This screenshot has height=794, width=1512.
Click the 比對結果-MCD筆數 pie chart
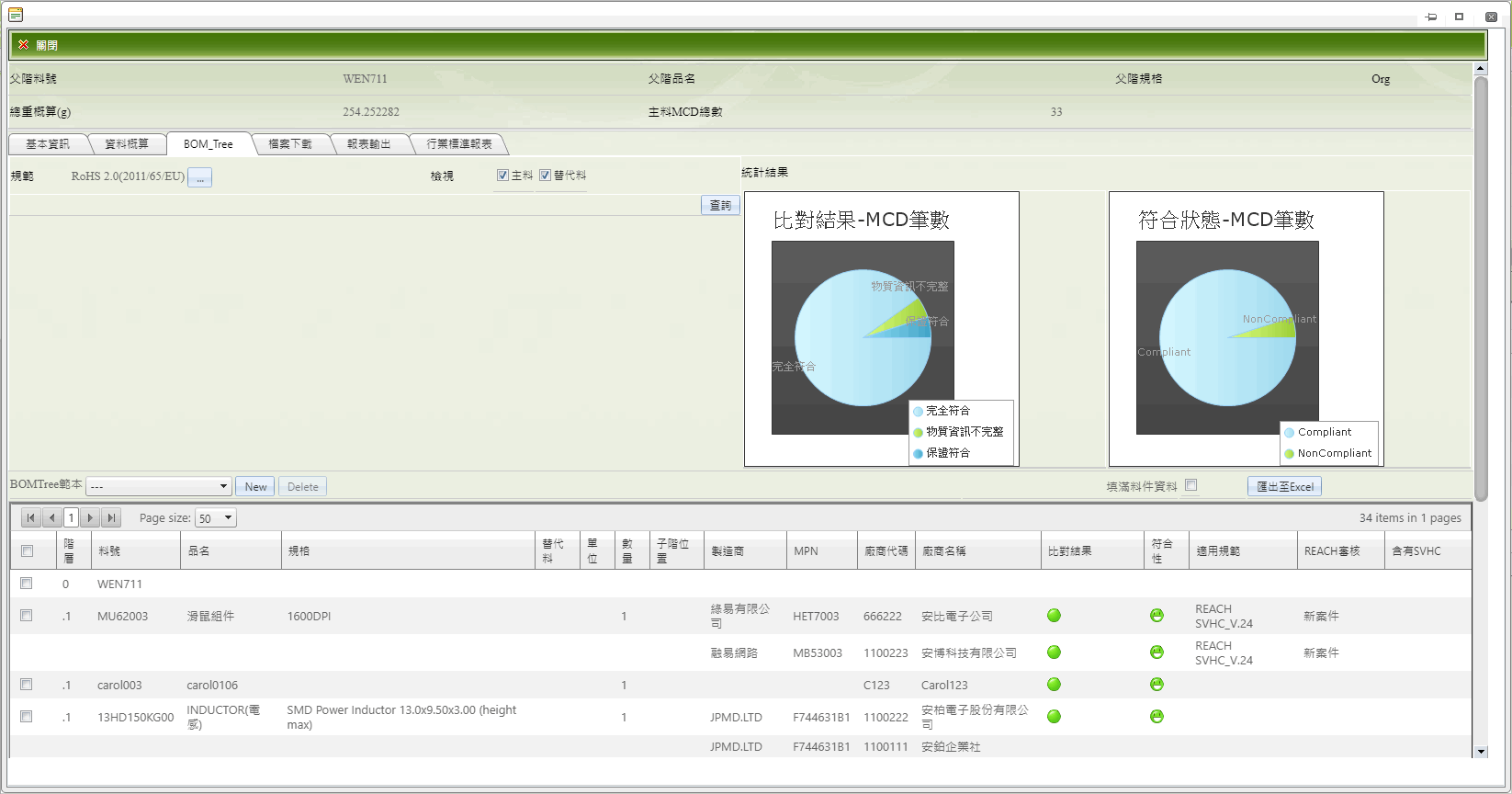pos(863,337)
